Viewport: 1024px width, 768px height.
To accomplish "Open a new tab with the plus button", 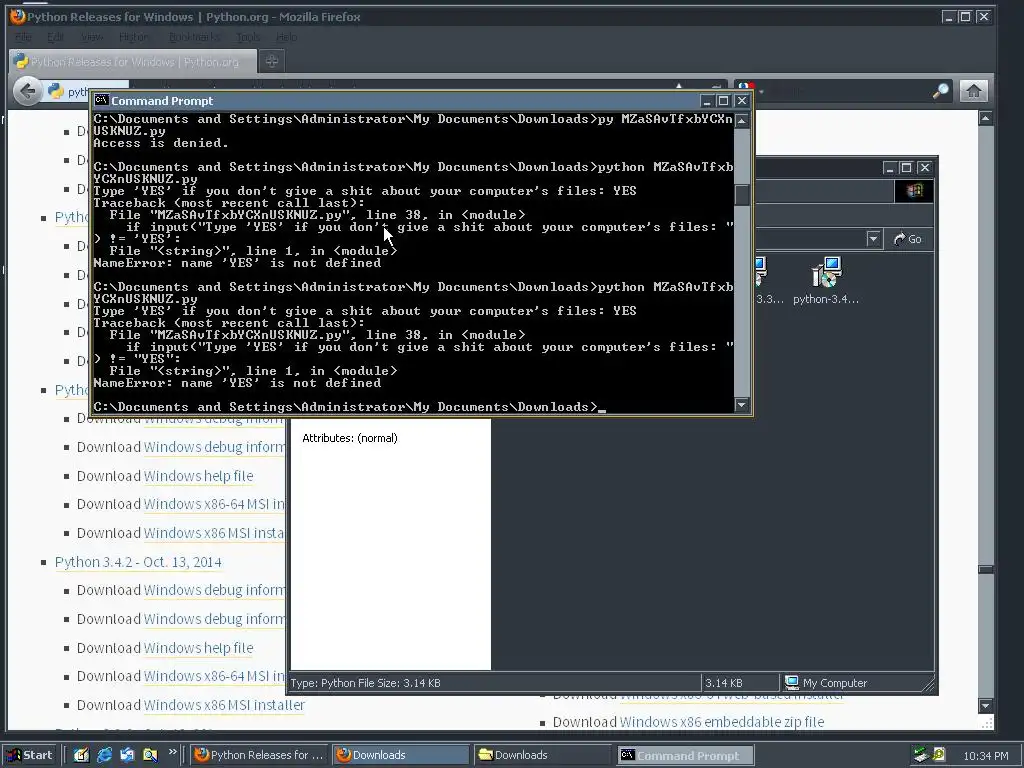I will coord(272,61).
